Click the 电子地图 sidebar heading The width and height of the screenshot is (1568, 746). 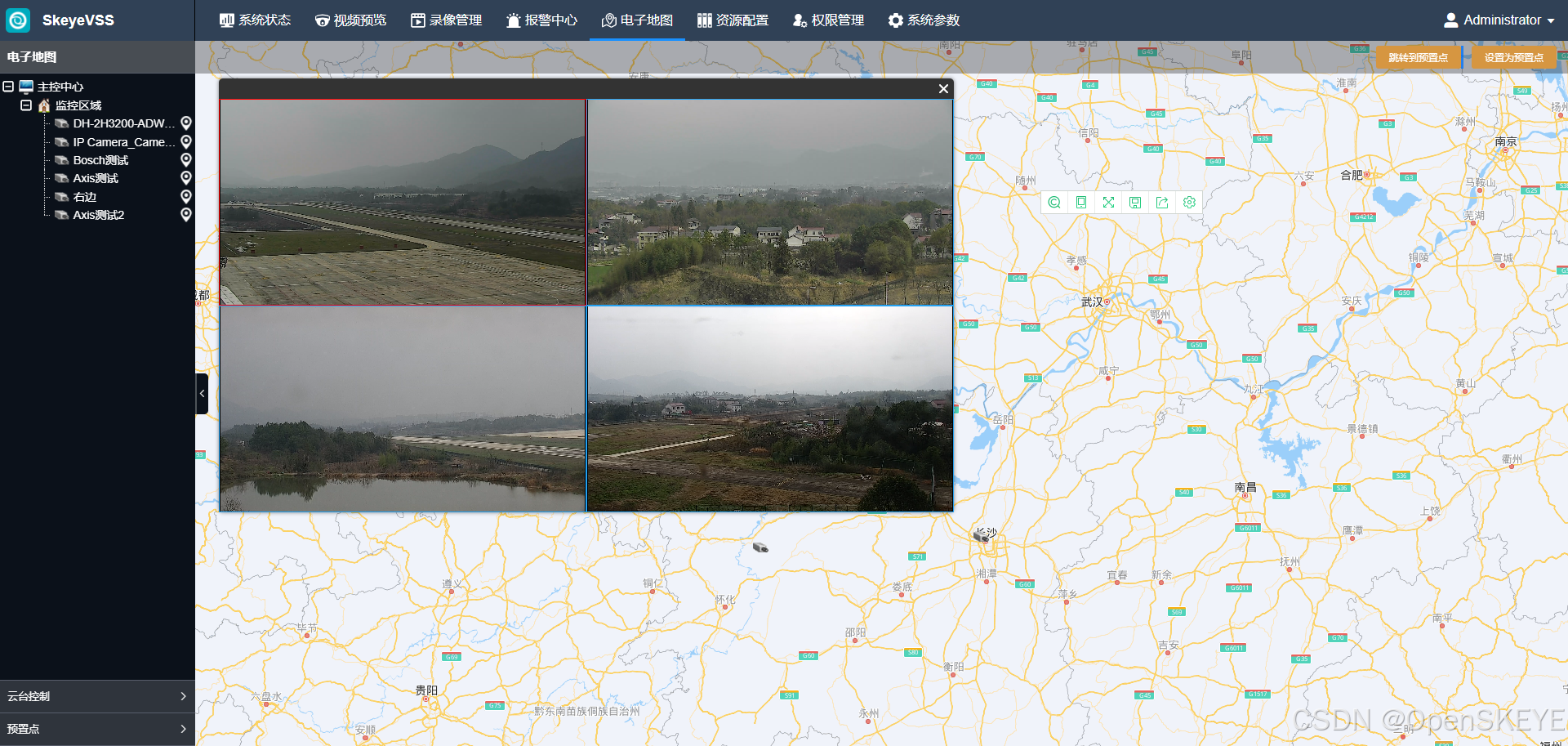[x=32, y=57]
